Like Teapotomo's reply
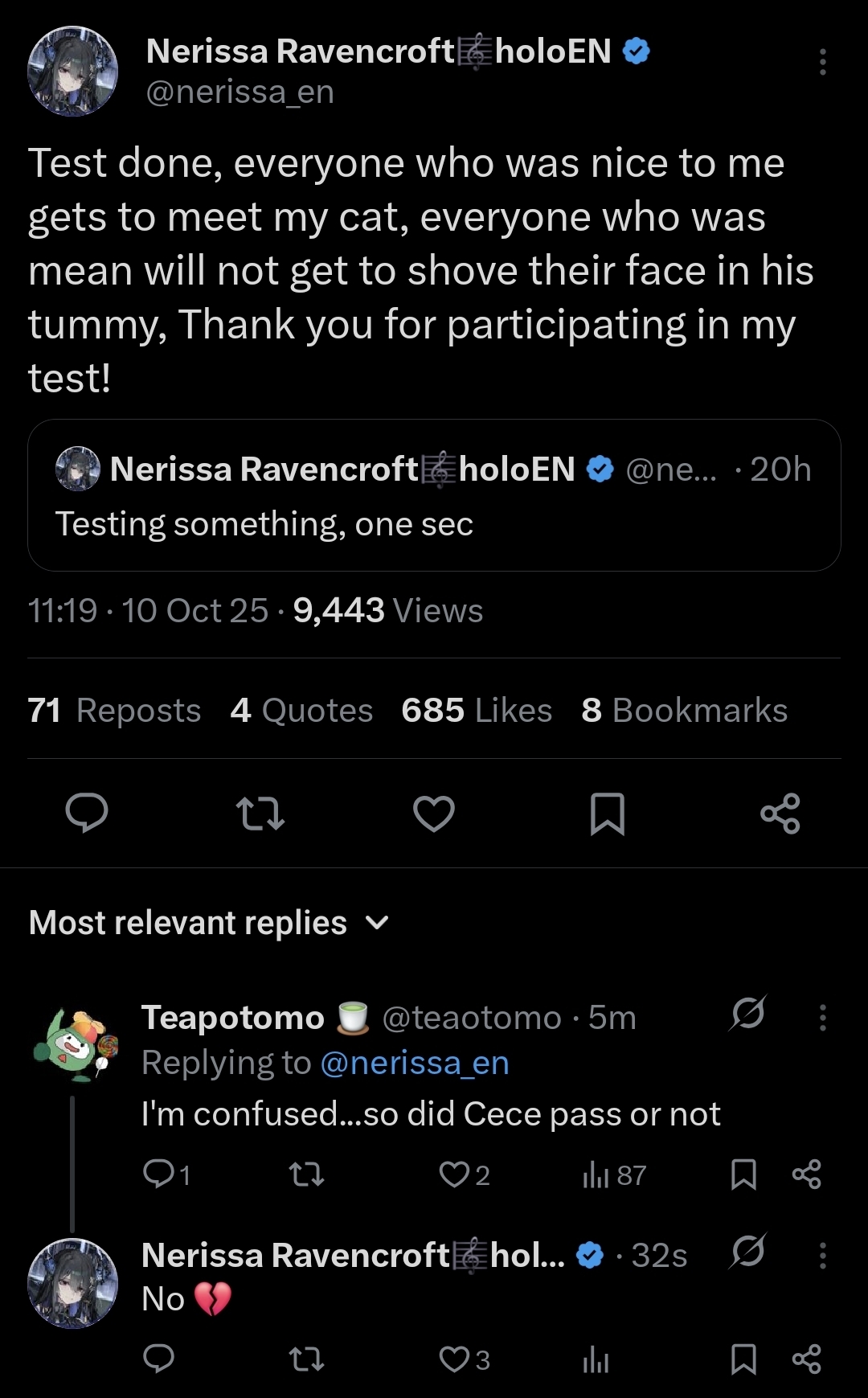868x1398 pixels. click(455, 1175)
